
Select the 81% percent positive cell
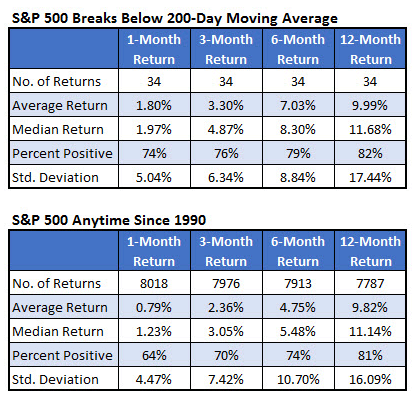pyautogui.click(x=370, y=355)
